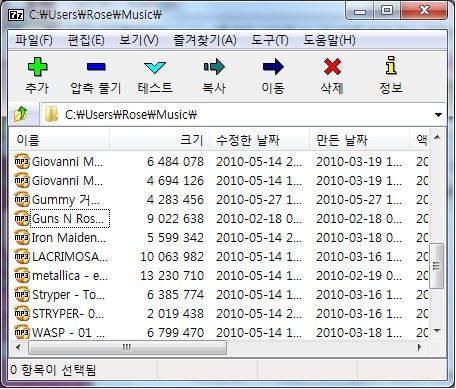
Task: Click the status bar text 0 항목이 선택됨
Action: tap(53, 370)
